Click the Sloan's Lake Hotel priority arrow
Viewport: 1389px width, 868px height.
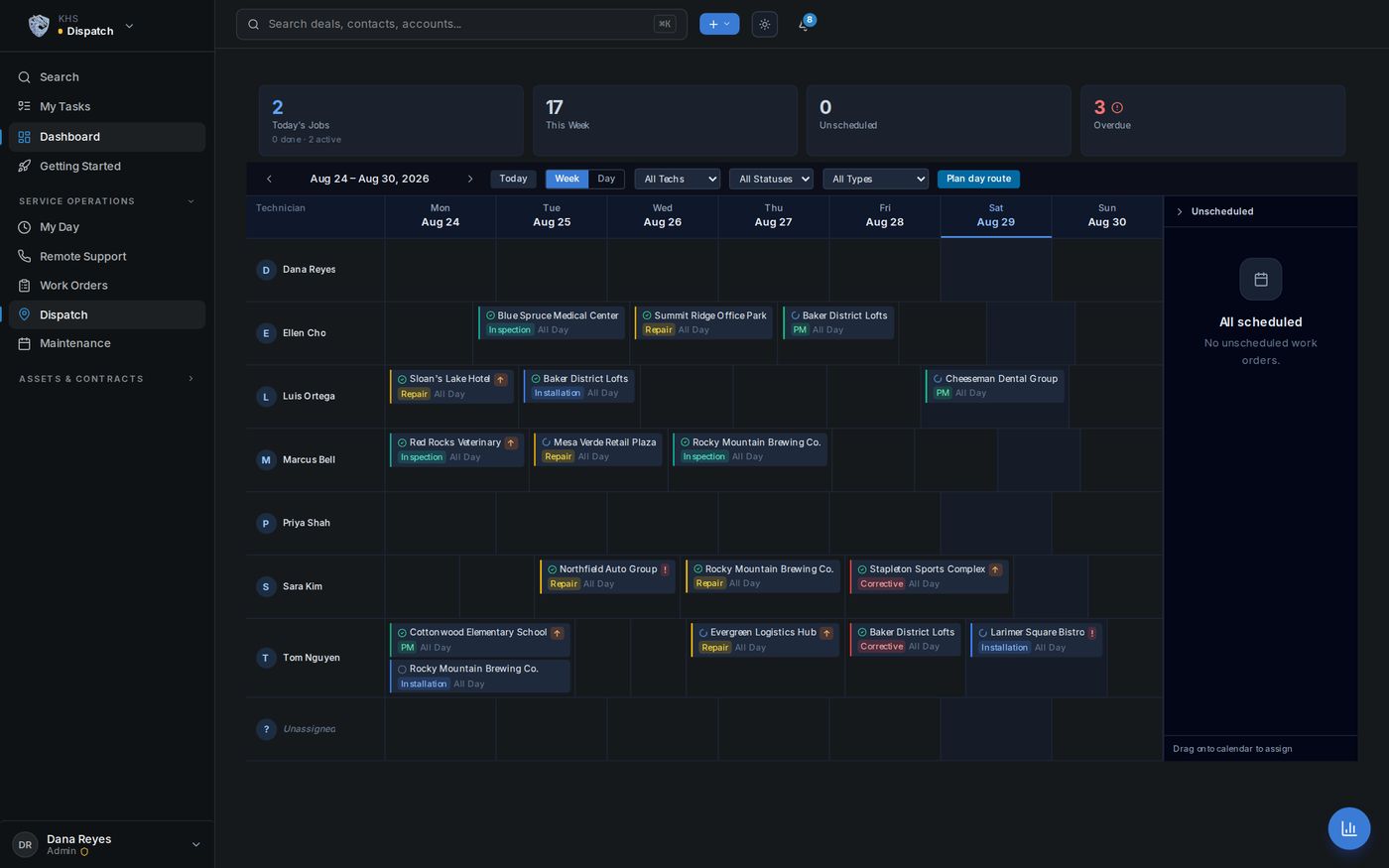pos(501,379)
